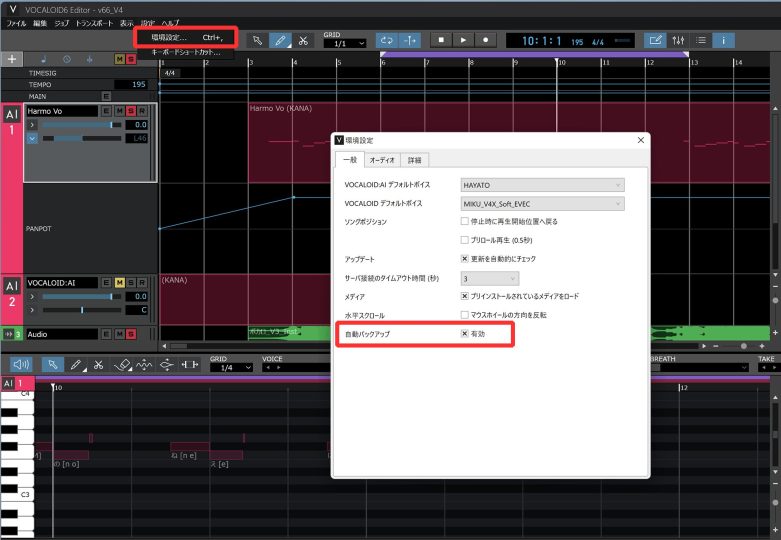
Task: Open server timeout seconds dropdown
Action: (x=490, y=278)
